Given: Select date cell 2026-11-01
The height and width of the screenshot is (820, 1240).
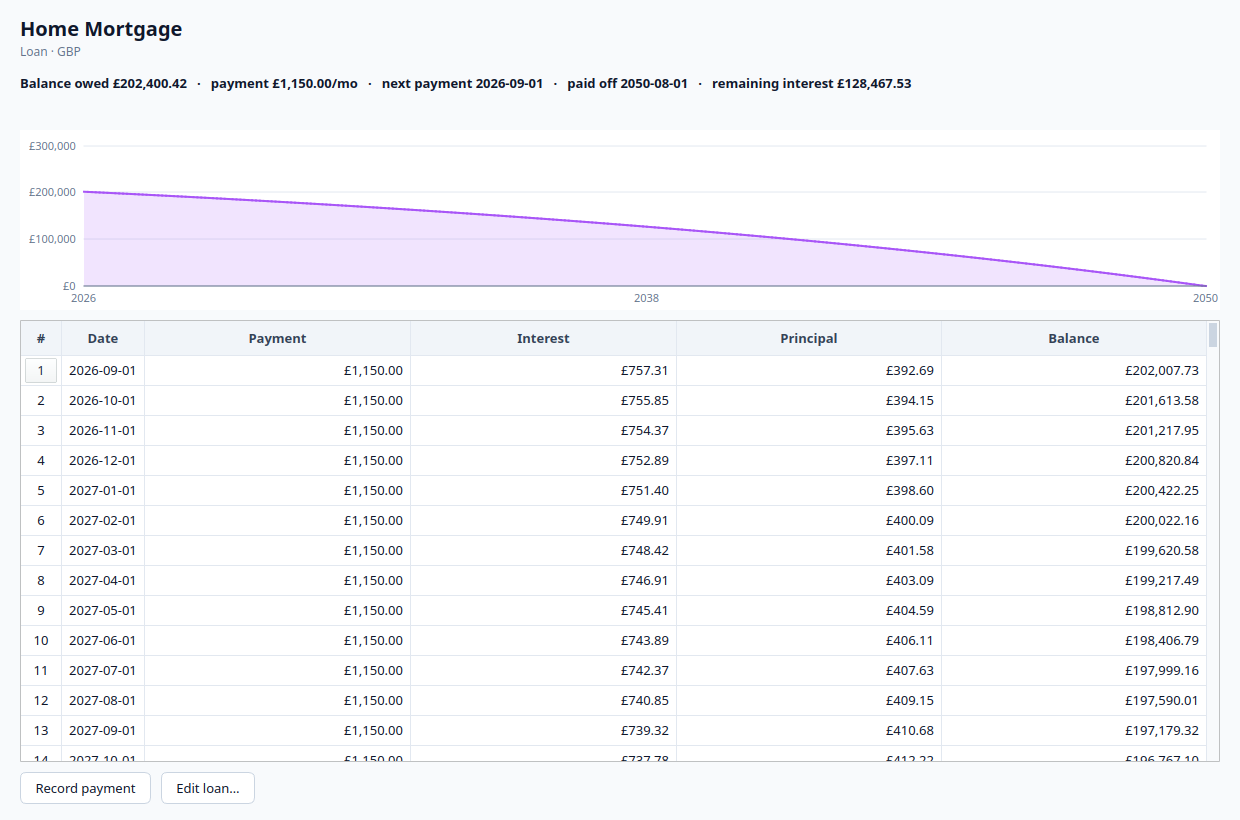Looking at the screenshot, I should click(103, 431).
